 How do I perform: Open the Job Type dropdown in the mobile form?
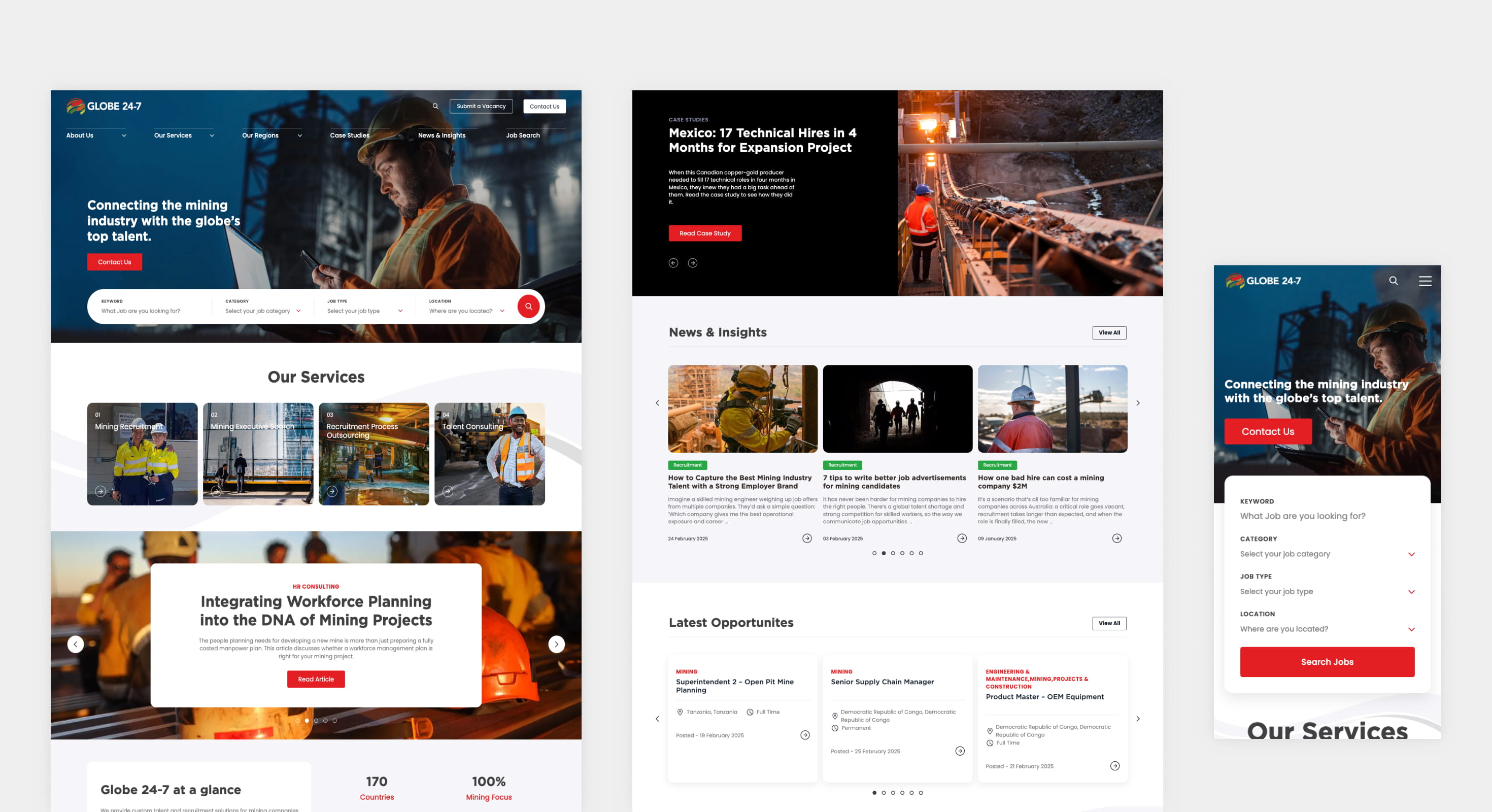point(1327,591)
